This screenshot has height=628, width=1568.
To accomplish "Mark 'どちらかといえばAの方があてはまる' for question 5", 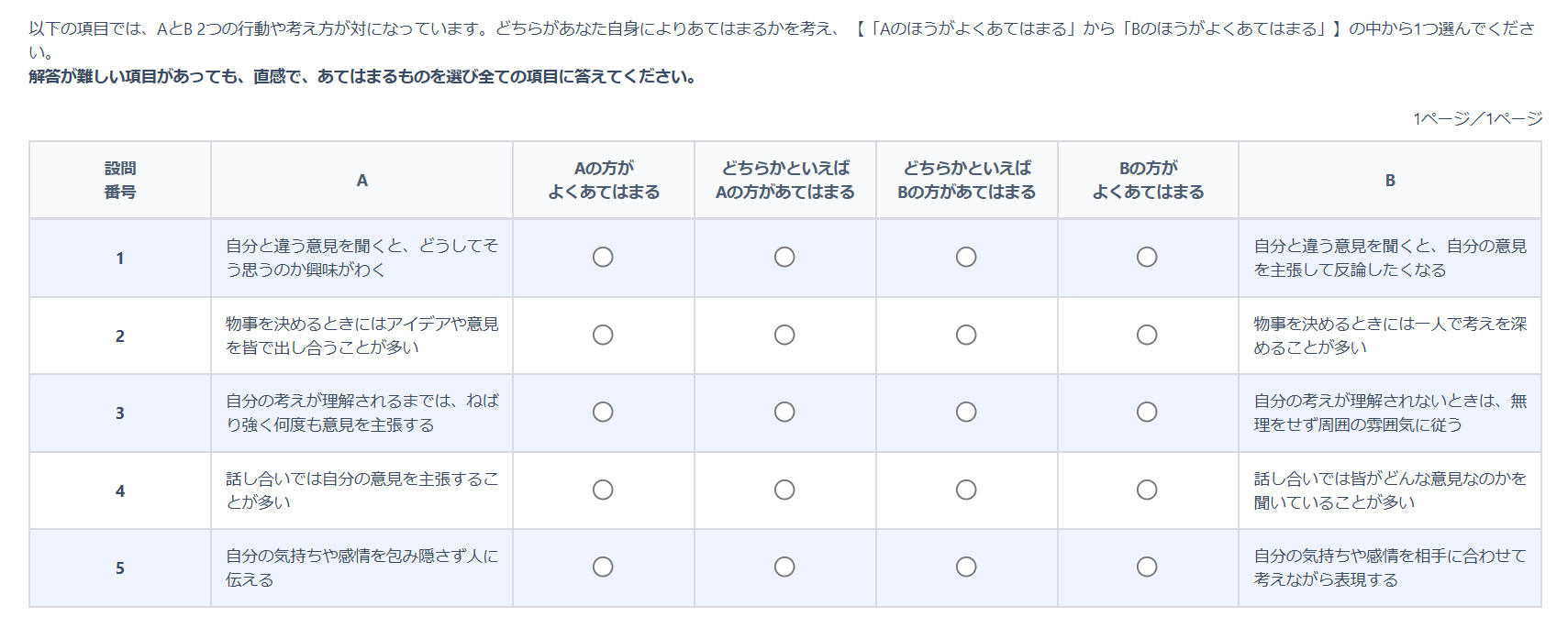I will [784, 567].
